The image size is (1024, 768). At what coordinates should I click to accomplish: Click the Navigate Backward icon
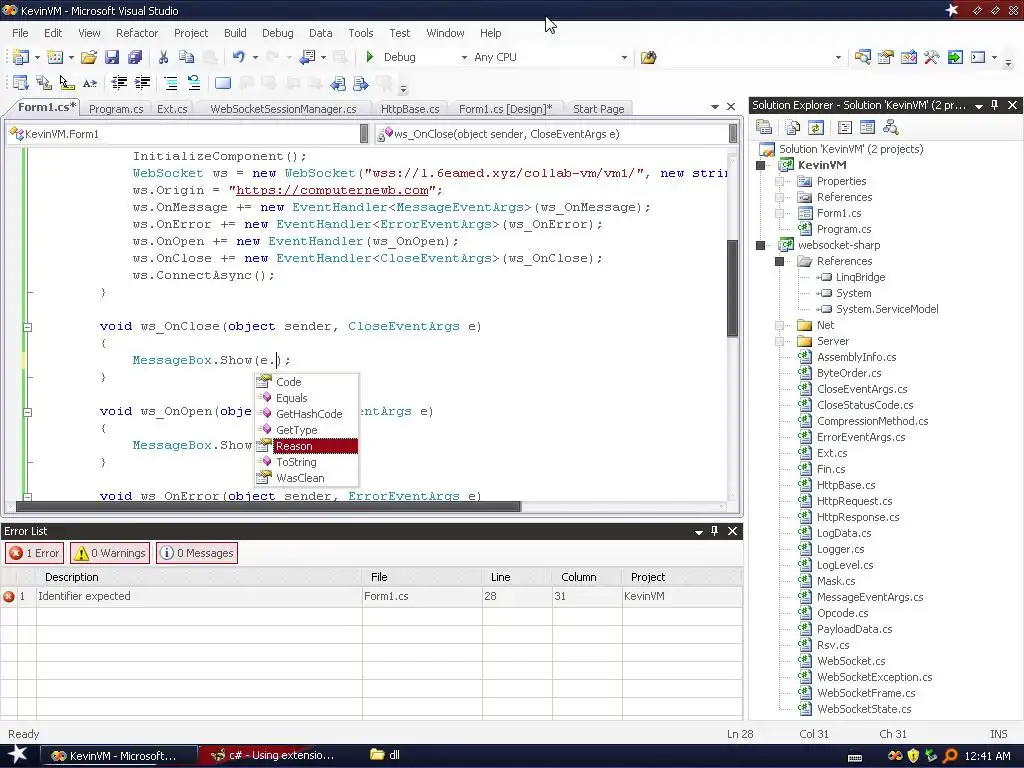tap(307, 57)
